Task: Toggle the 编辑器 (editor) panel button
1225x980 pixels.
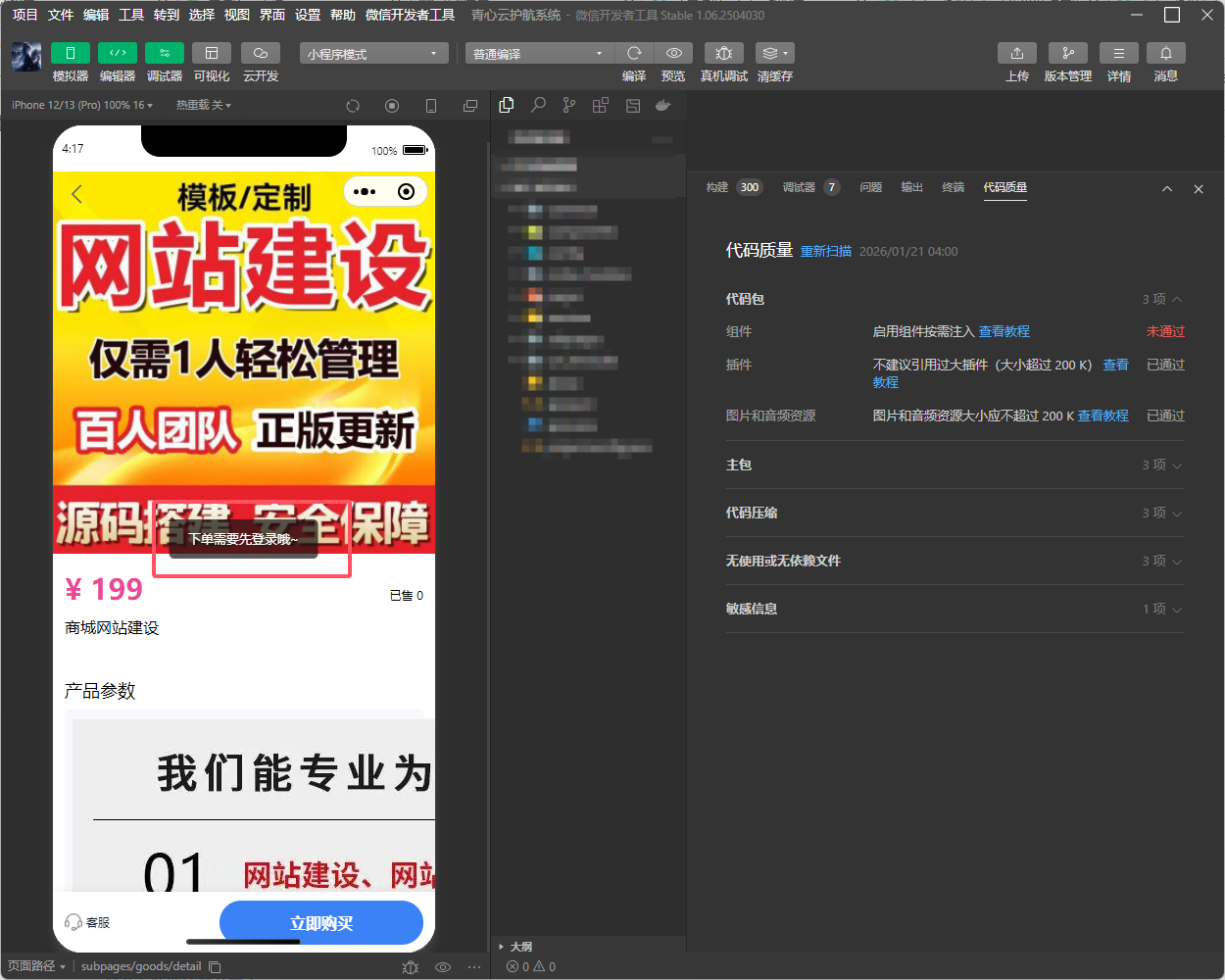Action: (118, 53)
